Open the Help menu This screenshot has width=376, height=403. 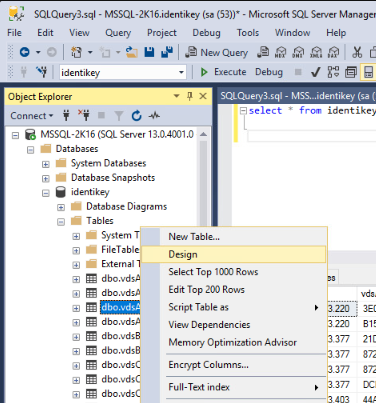coord(336,33)
